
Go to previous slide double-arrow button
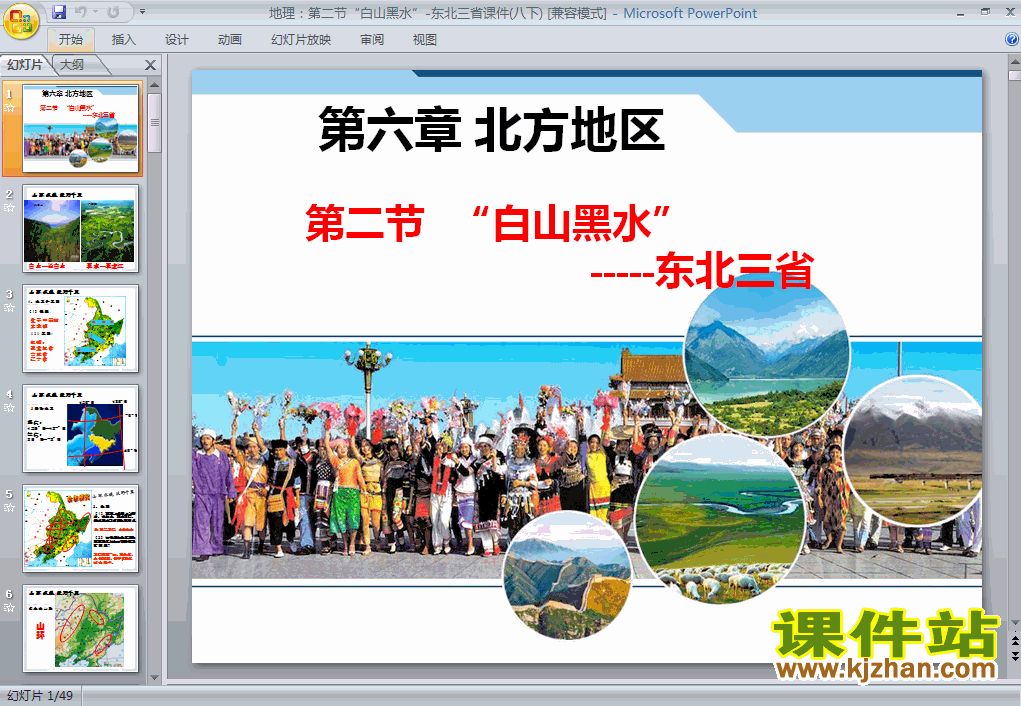pos(1014,642)
